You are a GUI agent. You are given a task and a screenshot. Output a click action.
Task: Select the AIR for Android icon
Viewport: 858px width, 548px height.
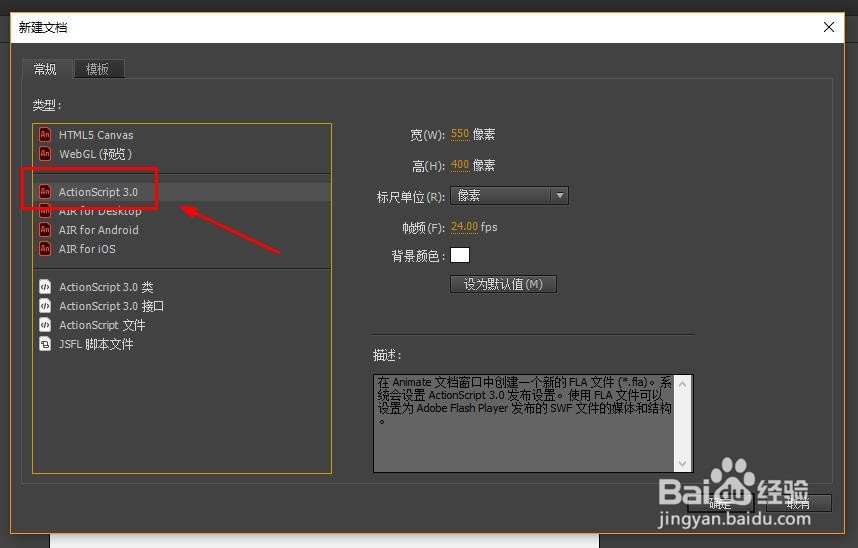[x=45, y=229]
